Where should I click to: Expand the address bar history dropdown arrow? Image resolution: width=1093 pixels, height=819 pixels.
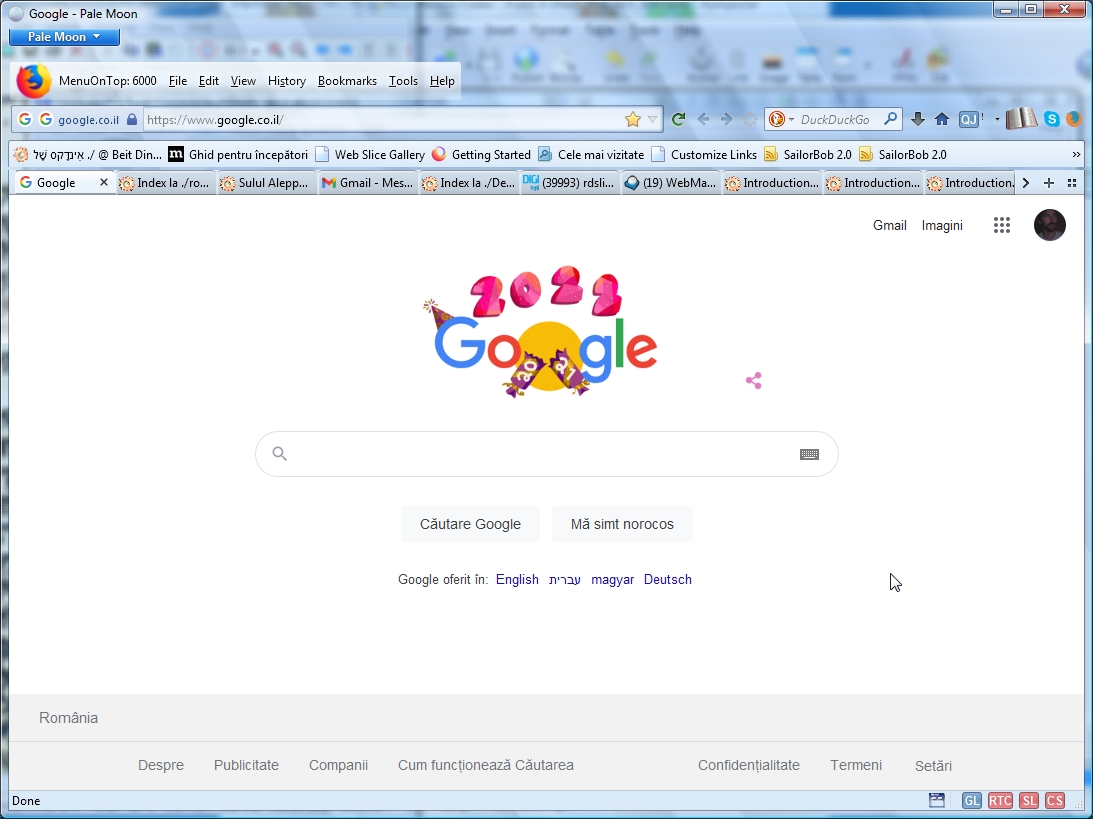(x=652, y=119)
